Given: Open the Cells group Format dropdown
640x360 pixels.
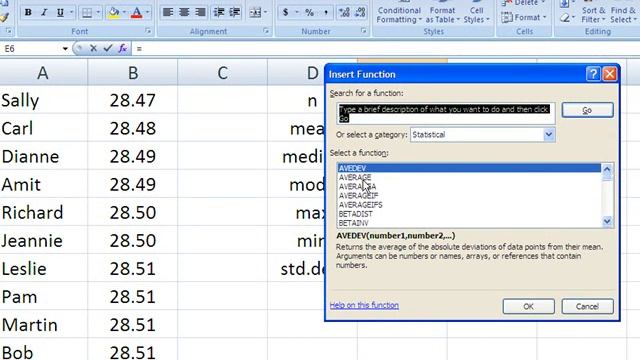Looking at the screenshot, I should click(524, 18).
